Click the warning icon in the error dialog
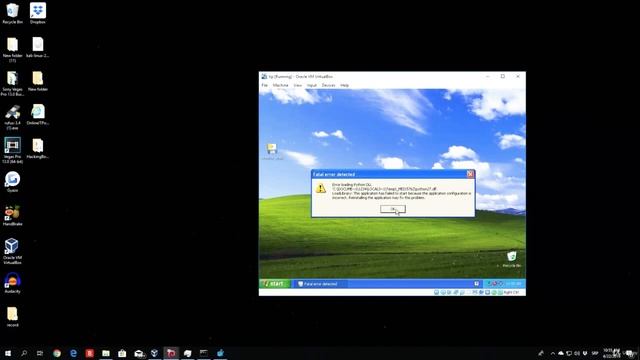 click(x=321, y=188)
